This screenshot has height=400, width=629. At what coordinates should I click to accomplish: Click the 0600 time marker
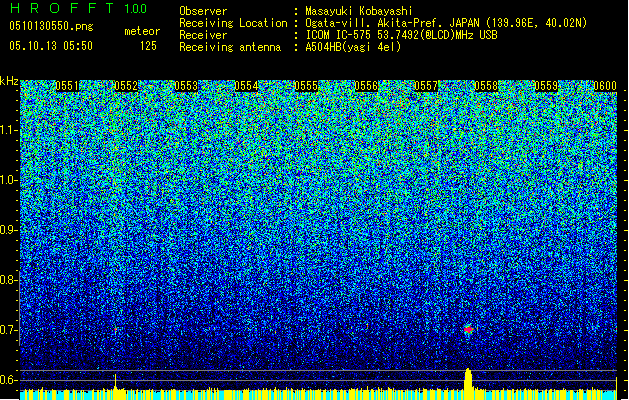click(x=605, y=86)
